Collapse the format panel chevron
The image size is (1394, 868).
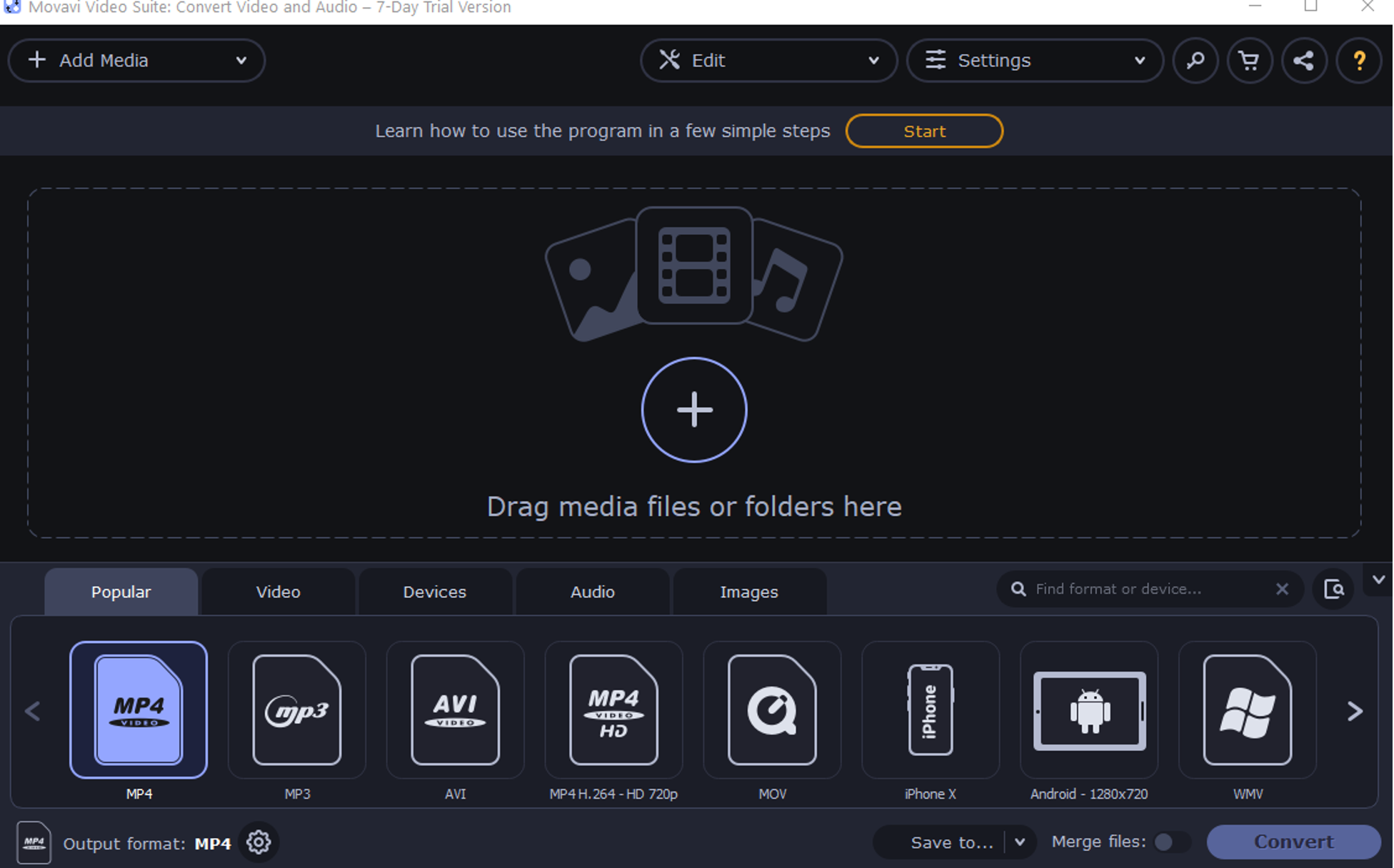point(1378,580)
